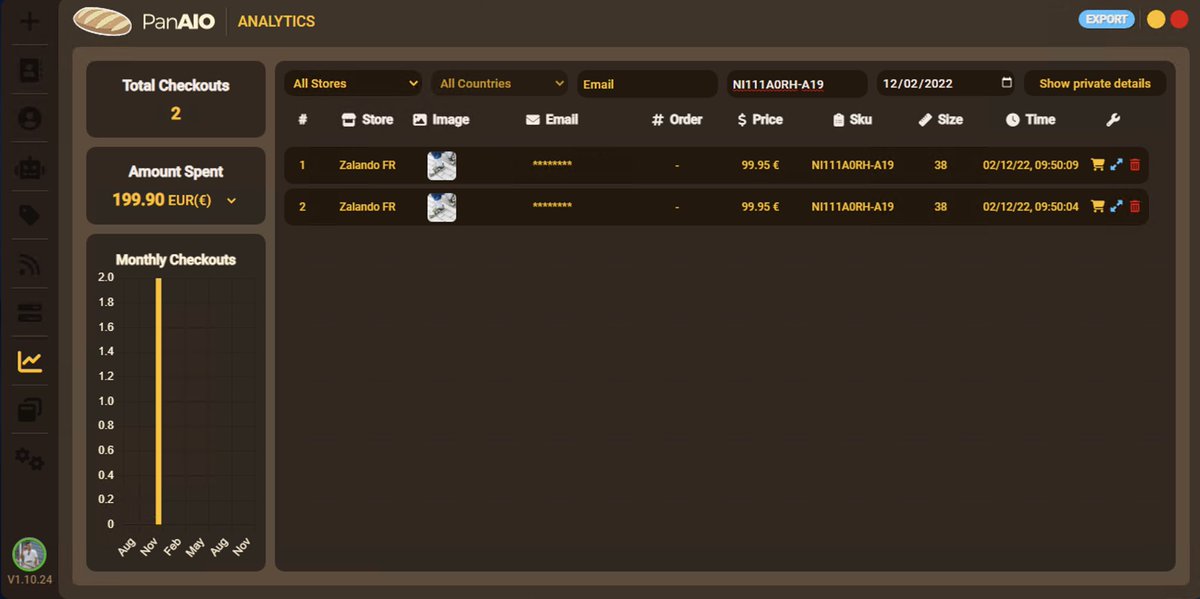
Task: Click the masked email in row 2
Action: (x=552, y=206)
